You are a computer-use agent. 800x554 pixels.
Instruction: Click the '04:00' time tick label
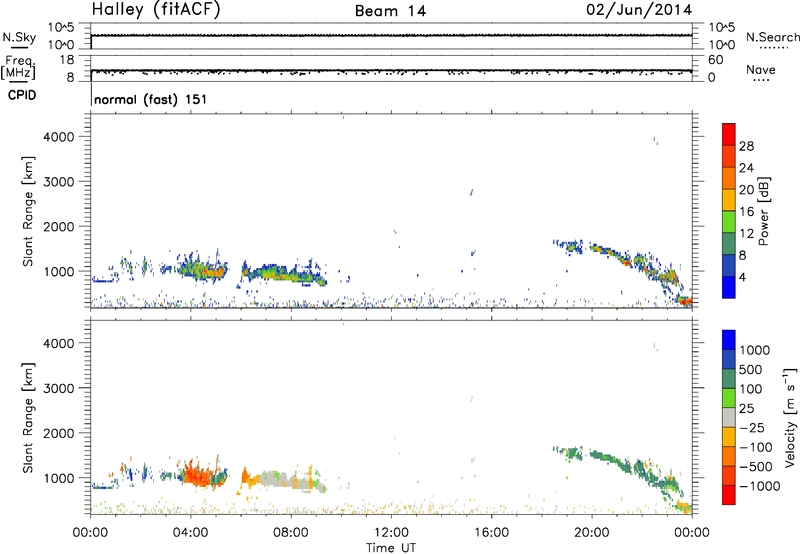click(190, 533)
